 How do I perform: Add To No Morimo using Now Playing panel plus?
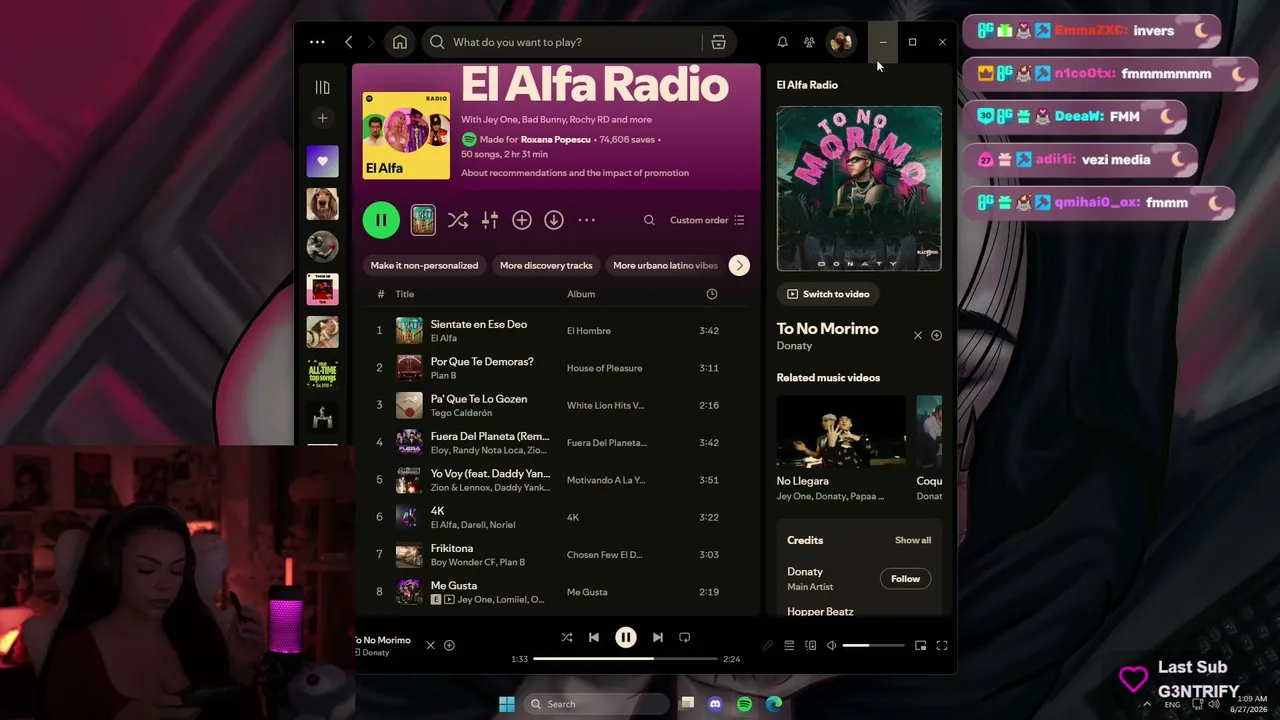[937, 335]
